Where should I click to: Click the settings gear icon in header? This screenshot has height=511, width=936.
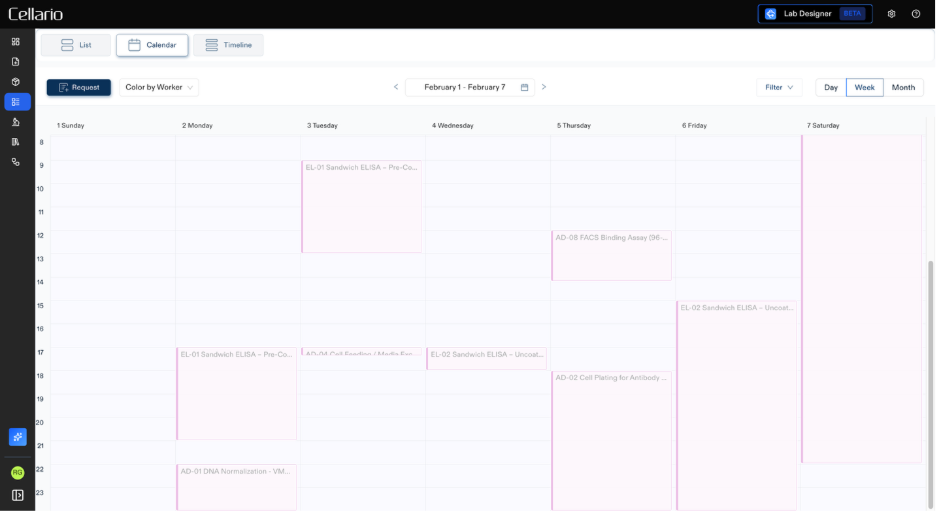891,14
